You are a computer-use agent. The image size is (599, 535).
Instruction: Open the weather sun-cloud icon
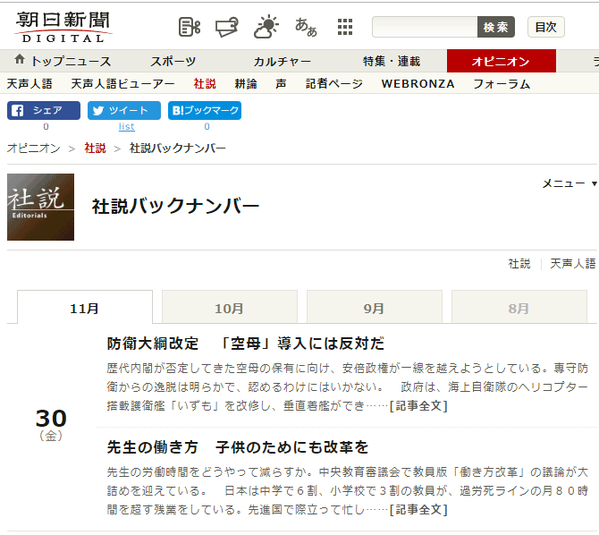266,27
